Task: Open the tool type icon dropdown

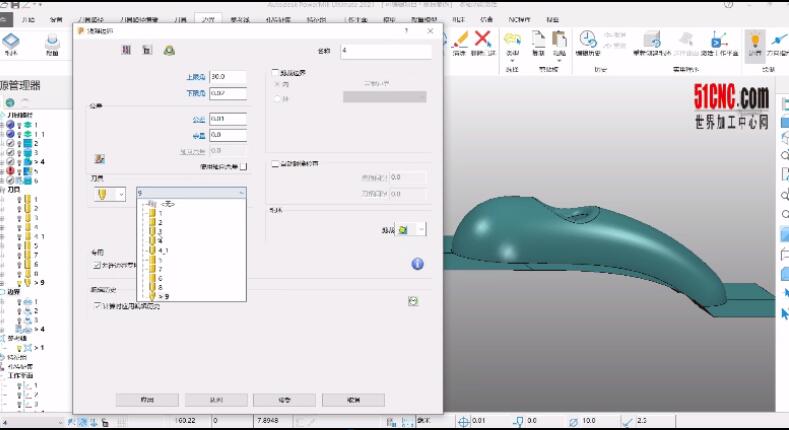Action: point(121,194)
